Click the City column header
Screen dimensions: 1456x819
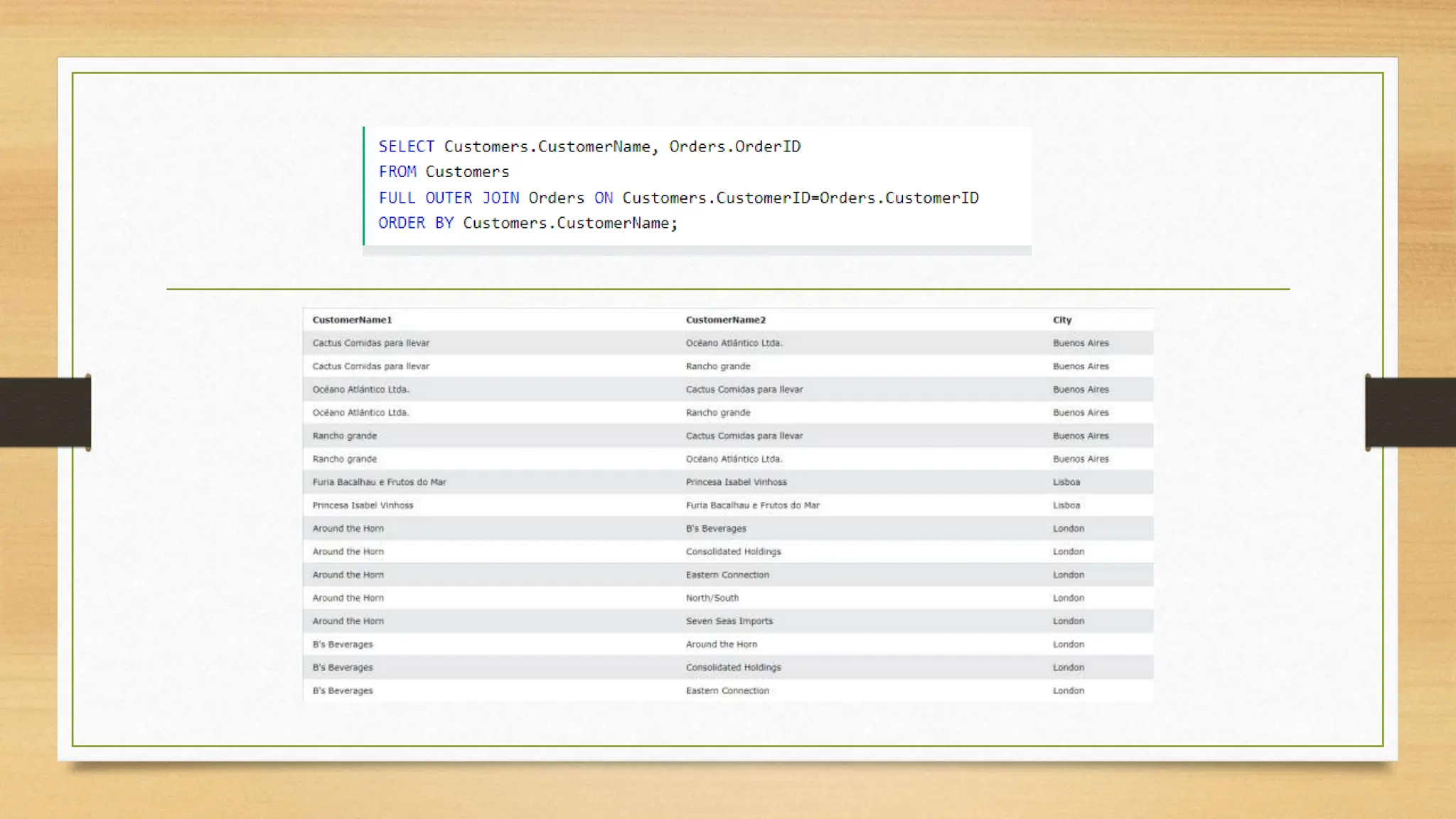coord(1061,320)
